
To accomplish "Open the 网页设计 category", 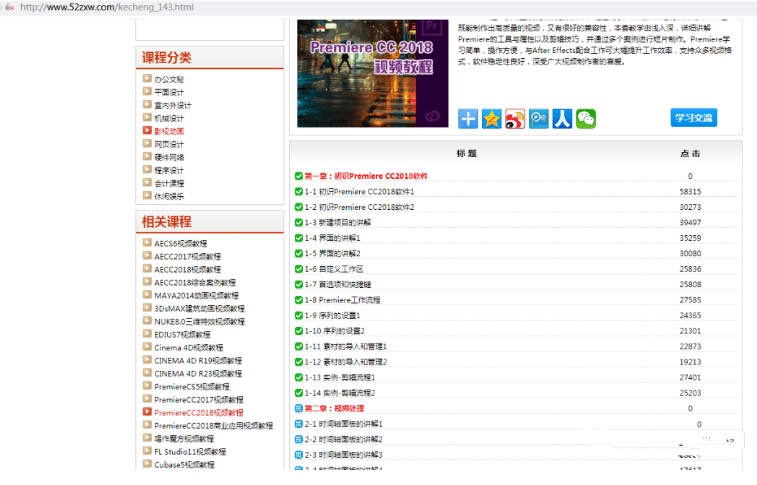I will (x=169, y=144).
